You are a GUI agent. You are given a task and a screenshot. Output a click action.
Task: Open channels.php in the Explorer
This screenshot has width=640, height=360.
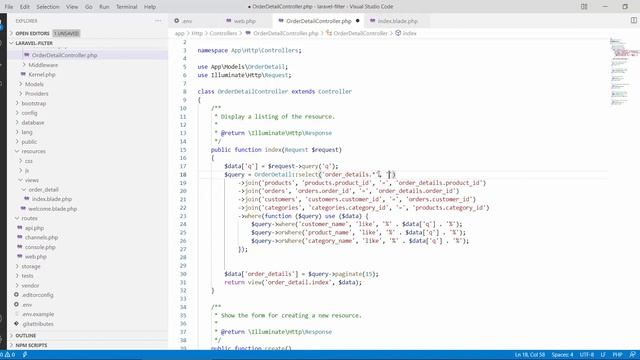pyautogui.click(x=41, y=238)
